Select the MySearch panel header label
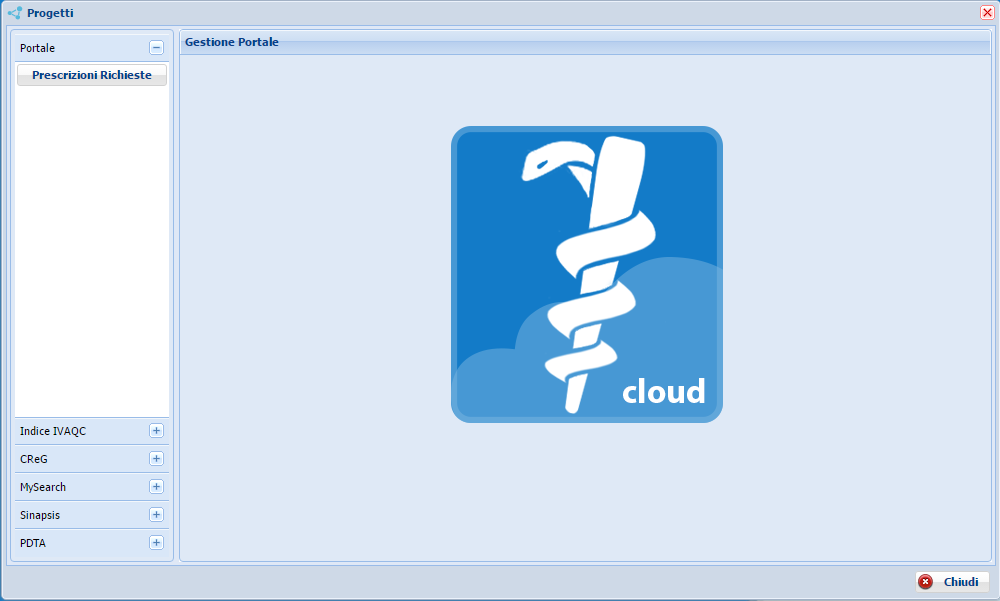The image size is (1000, 601). click(43, 487)
